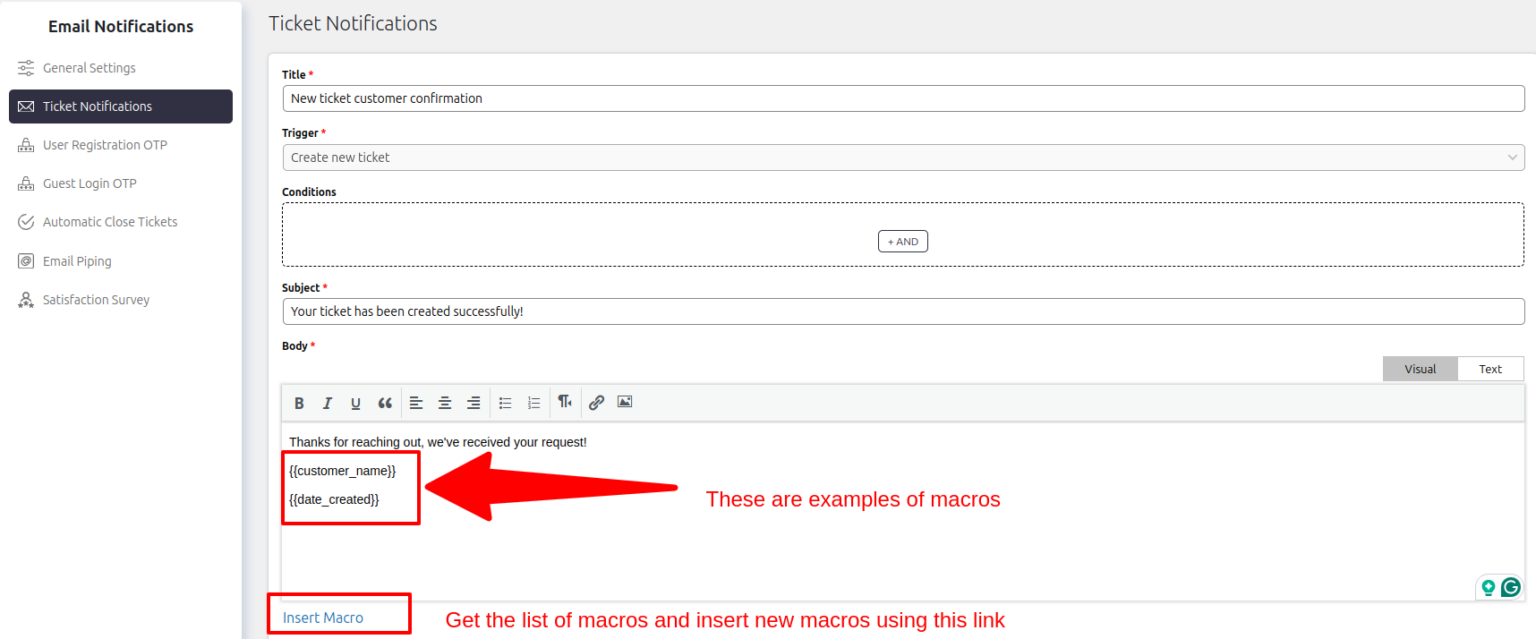Click the Insert Macro link
This screenshot has height=639, width=1536.
pyautogui.click(x=323, y=617)
